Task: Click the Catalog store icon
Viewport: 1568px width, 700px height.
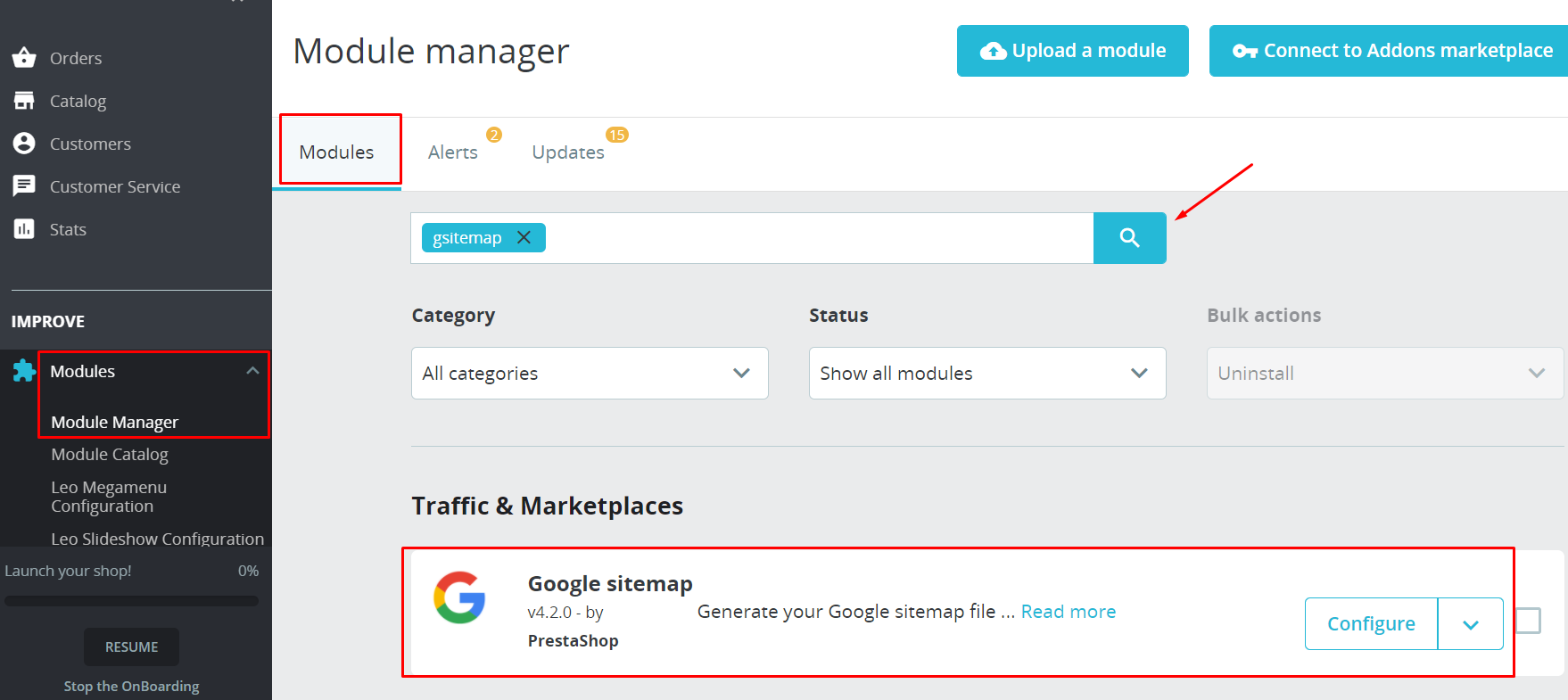Action: click(x=24, y=101)
